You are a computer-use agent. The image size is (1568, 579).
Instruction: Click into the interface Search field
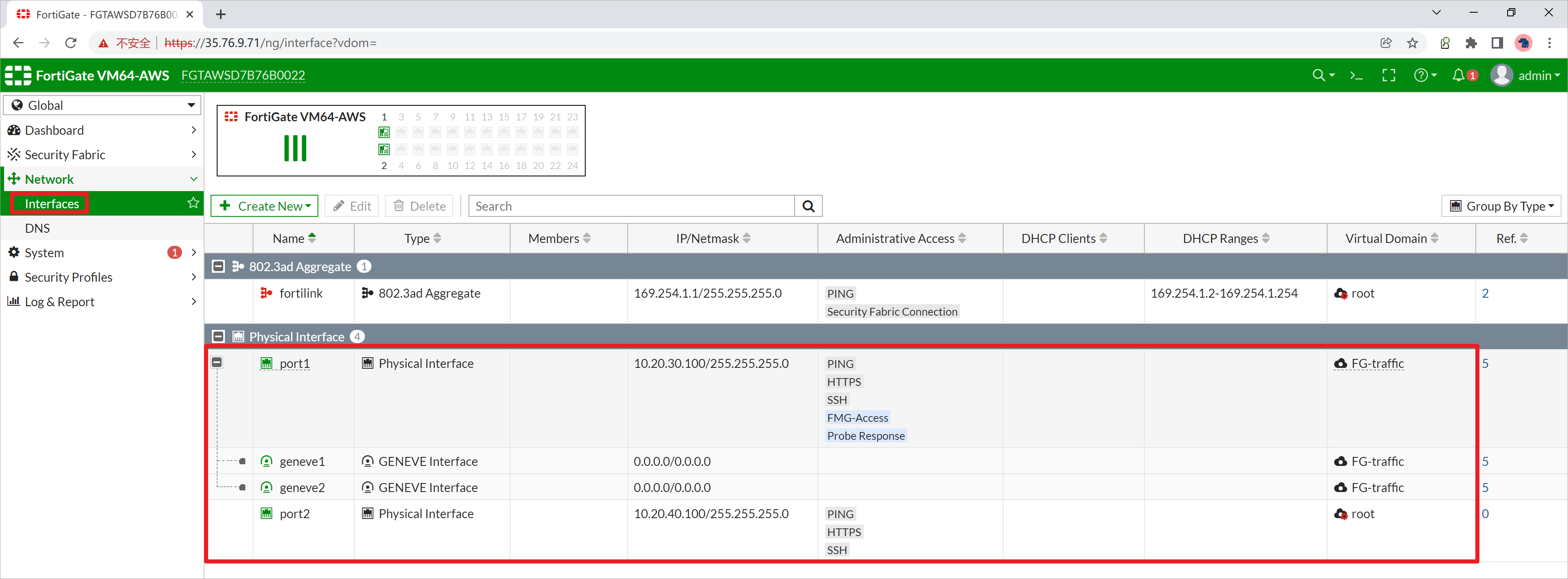(x=631, y=206)
